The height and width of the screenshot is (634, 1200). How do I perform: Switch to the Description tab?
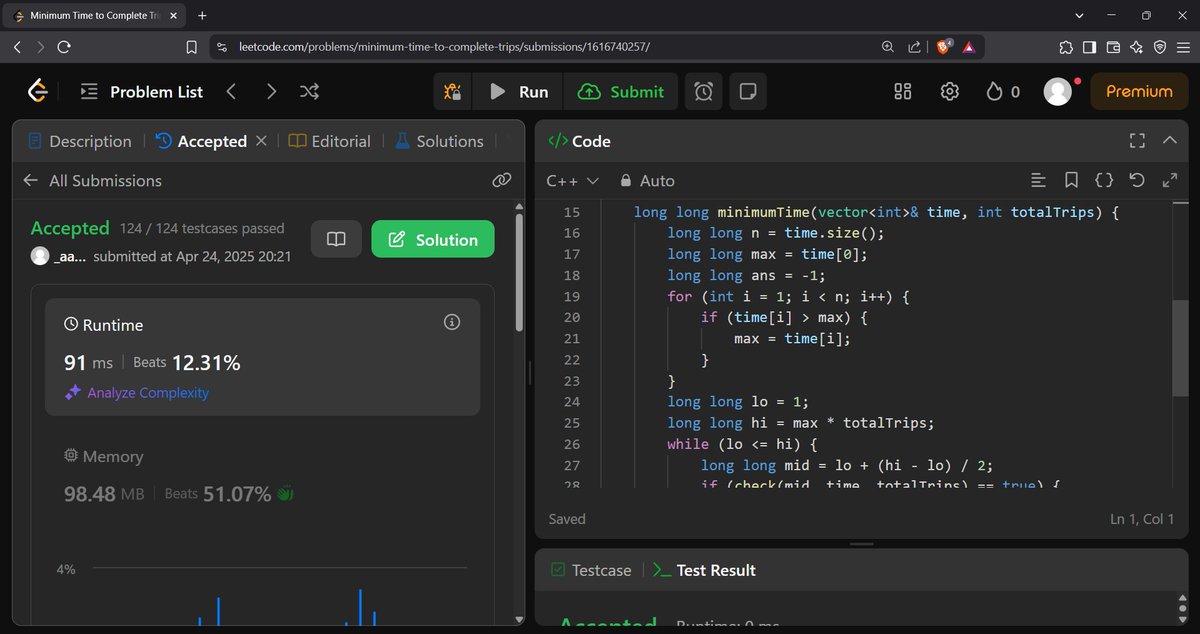[79, 141]
